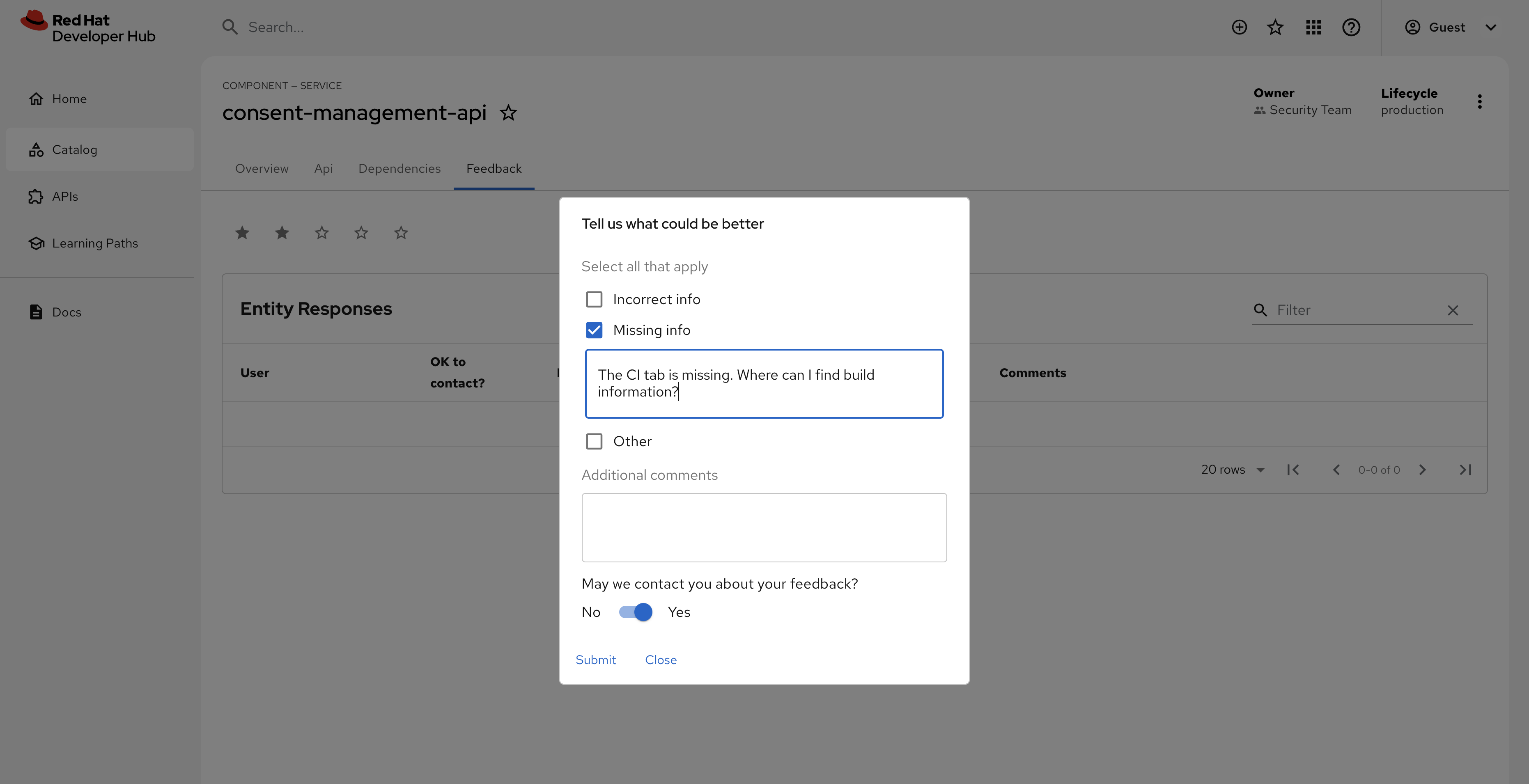Submit the feedback form
This screenshot has width=1529, height=784.
coord(595,659)
